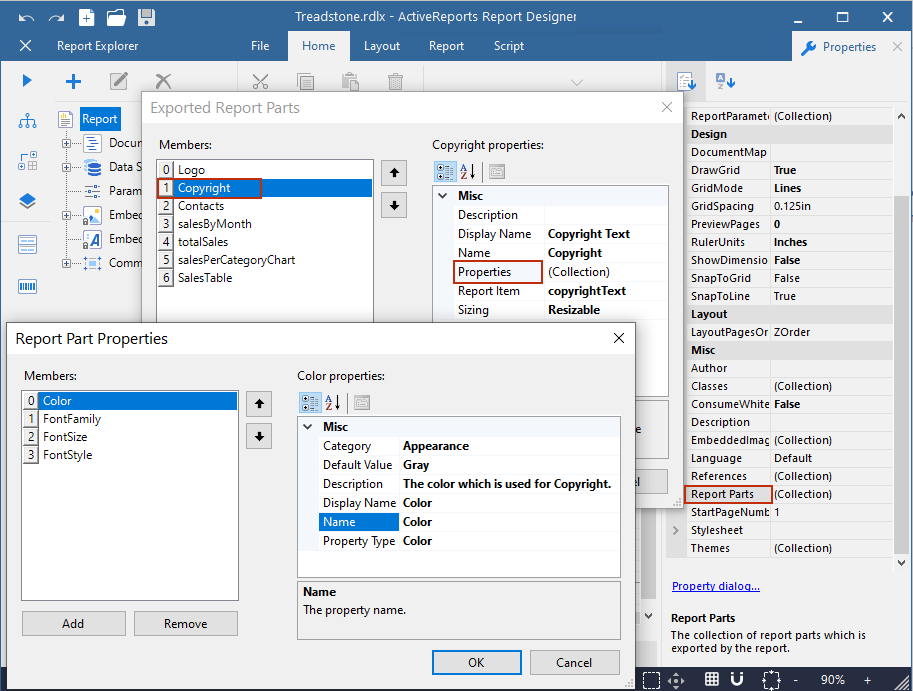The height and width of the screenshot is (691, 913).
Task: Click OK in Report Part Properties dialog
Action: click(476, 662)
